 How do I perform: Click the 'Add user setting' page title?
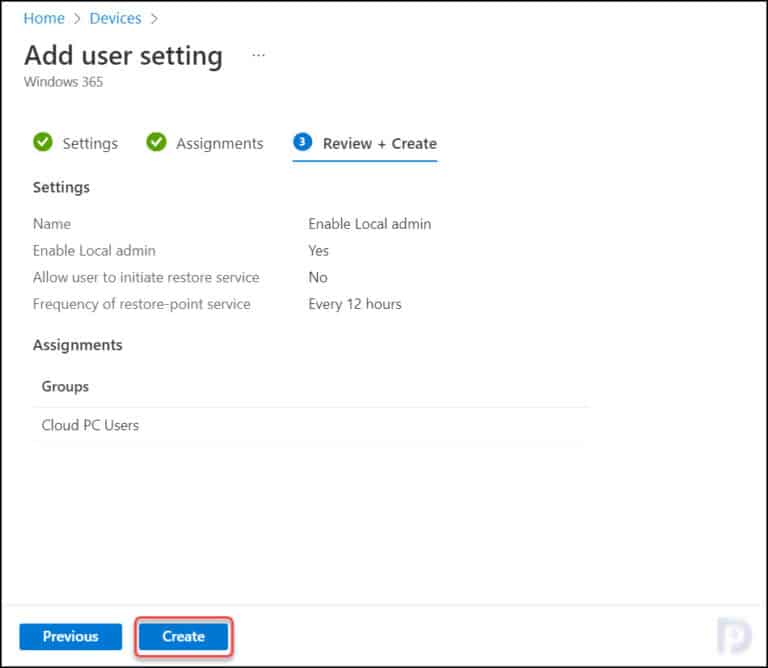123,55
